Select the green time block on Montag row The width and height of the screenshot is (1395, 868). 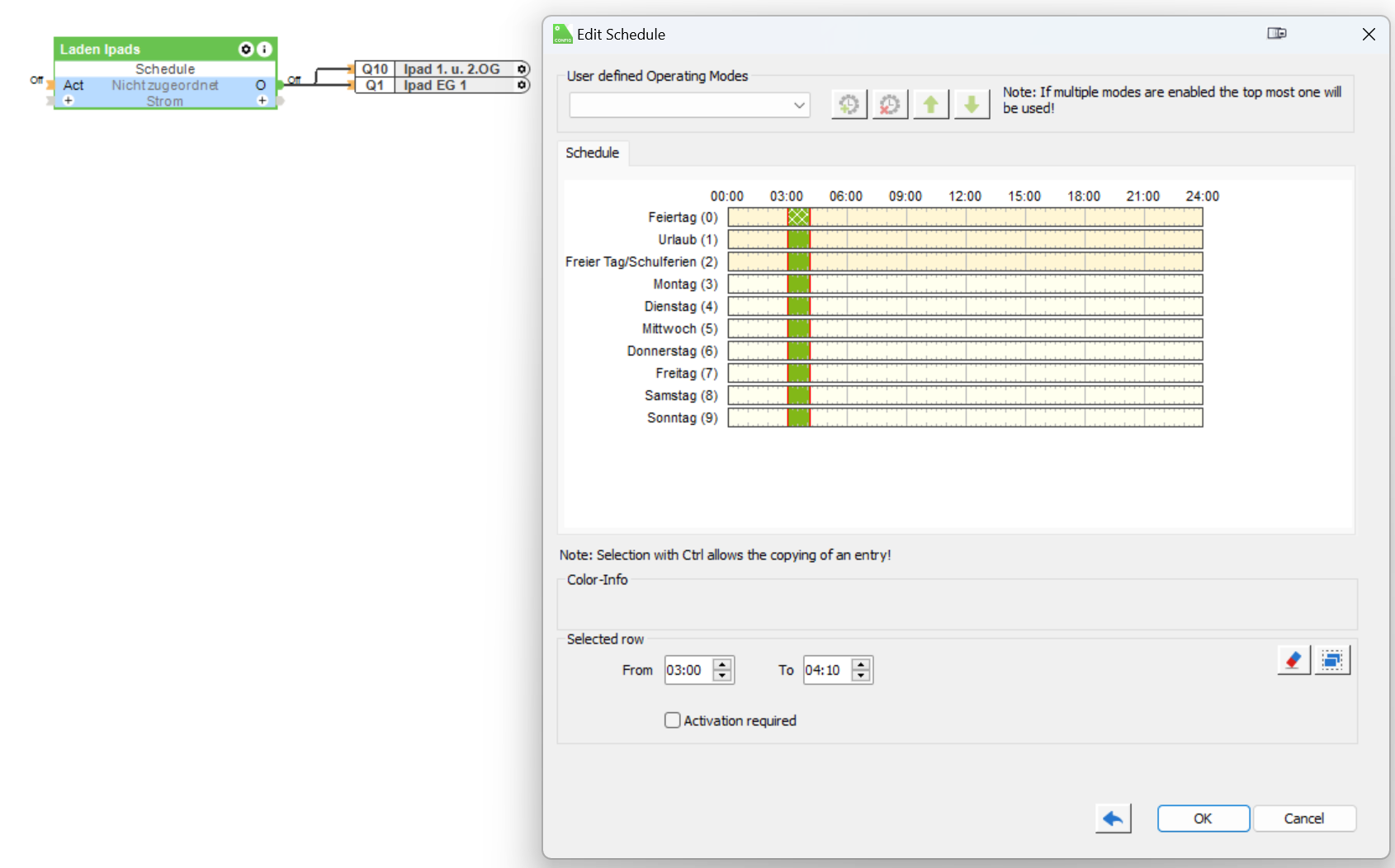click(x=798, y=284)
